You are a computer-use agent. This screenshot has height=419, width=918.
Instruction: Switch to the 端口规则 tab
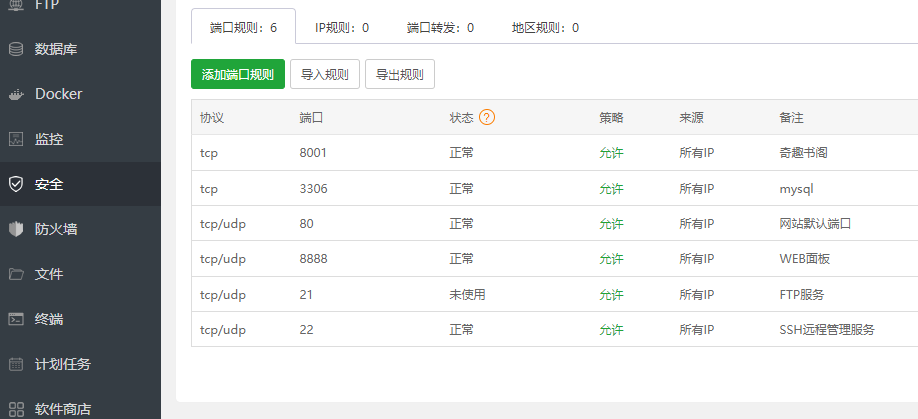[243, 27]
